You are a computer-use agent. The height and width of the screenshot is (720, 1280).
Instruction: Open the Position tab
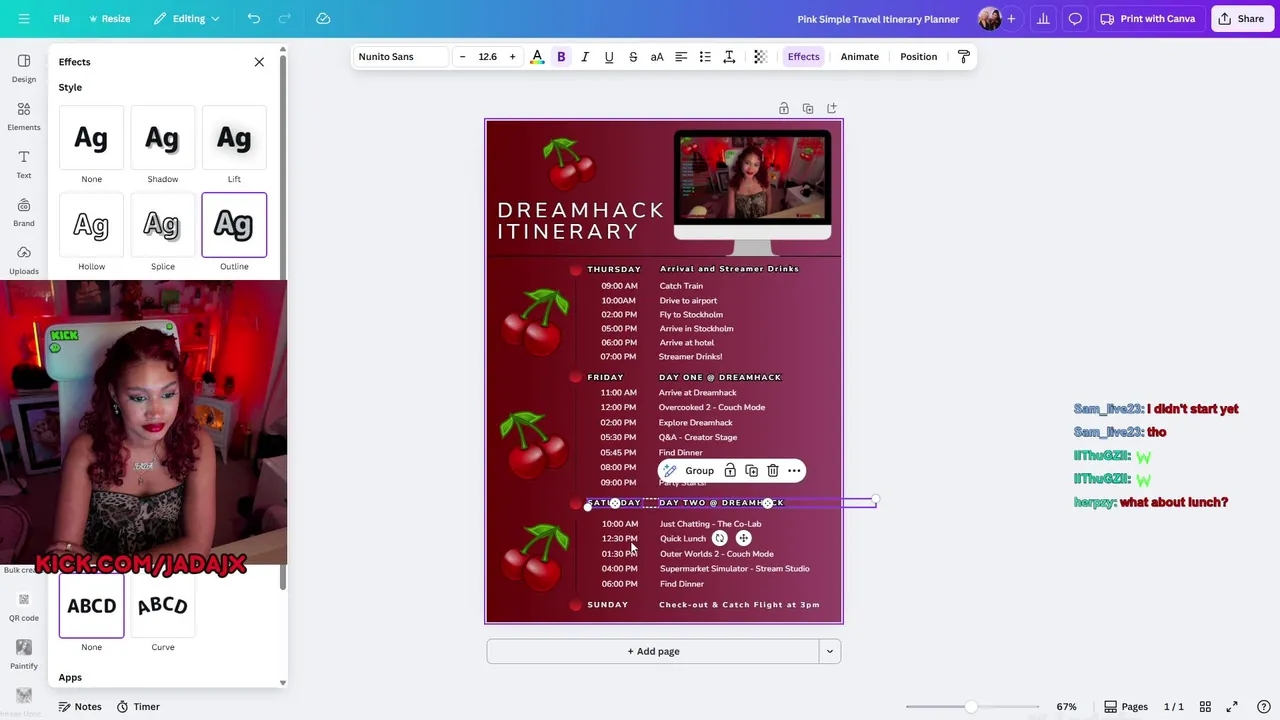pos(918,57)
